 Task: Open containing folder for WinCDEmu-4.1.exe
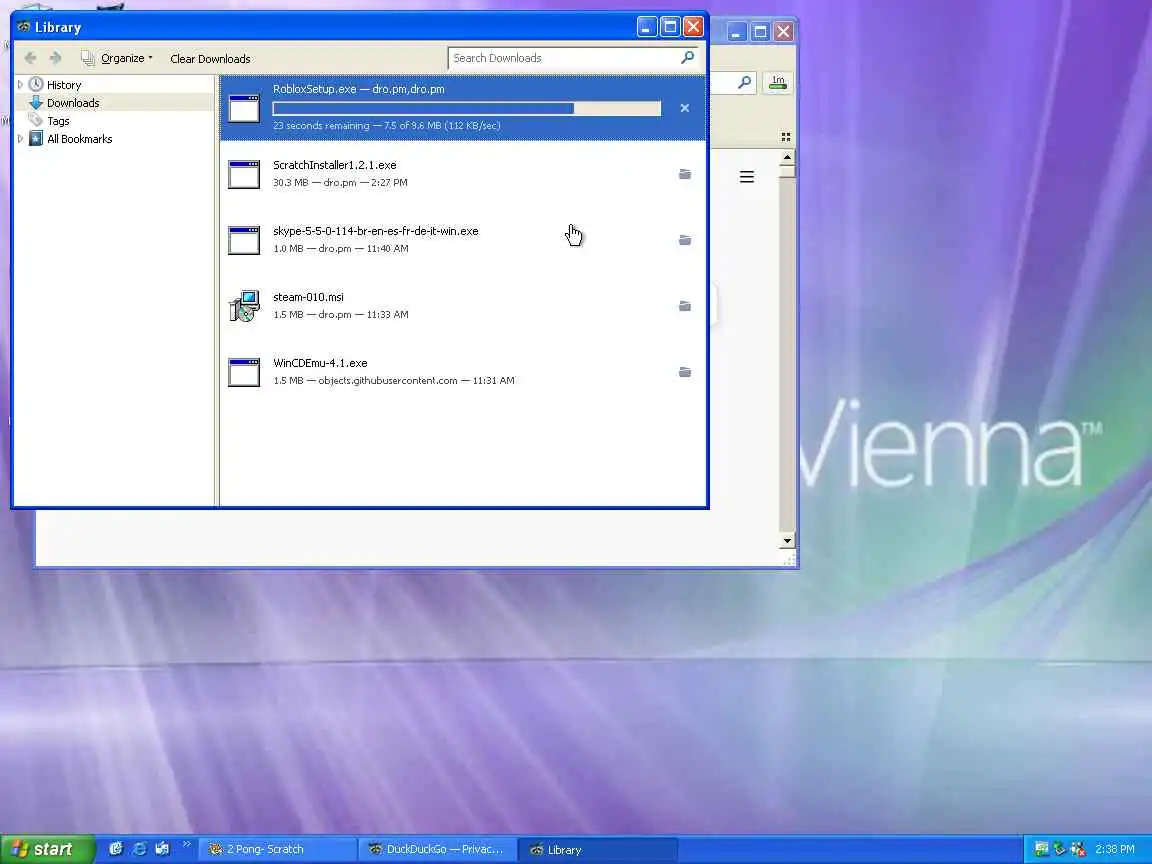coord(685,372)
